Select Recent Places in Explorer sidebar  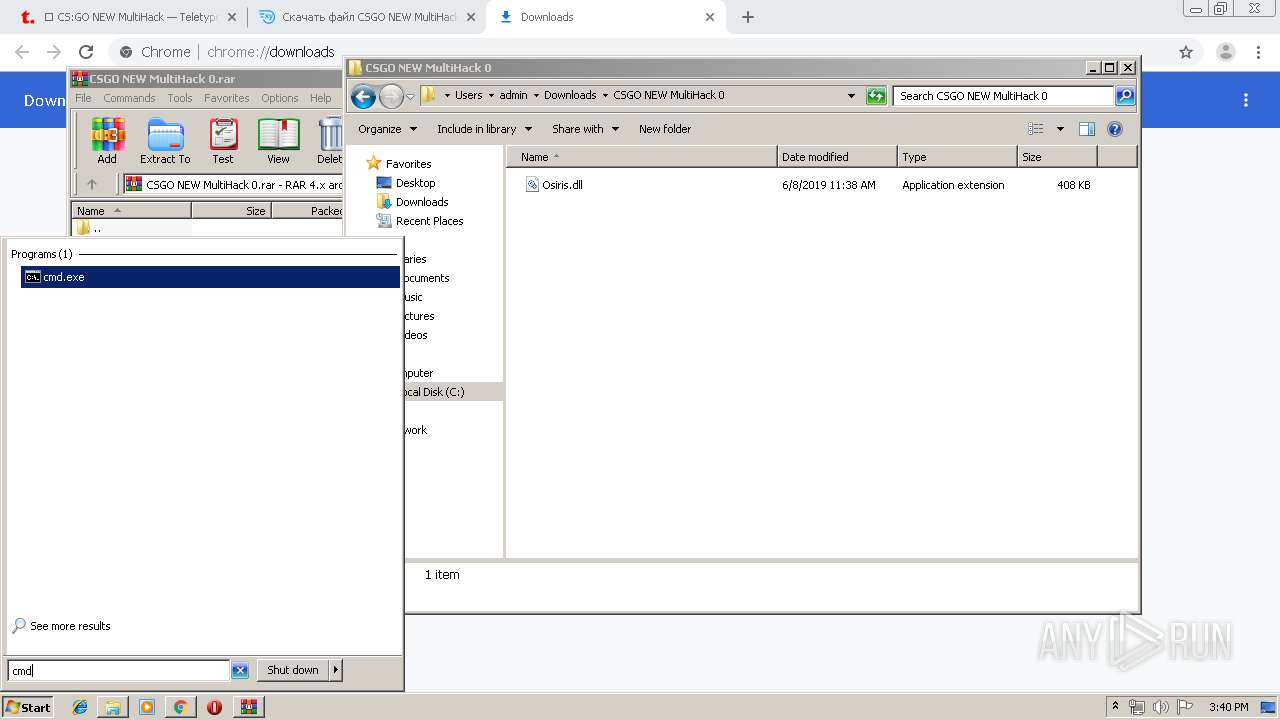[x=429, y=221]
